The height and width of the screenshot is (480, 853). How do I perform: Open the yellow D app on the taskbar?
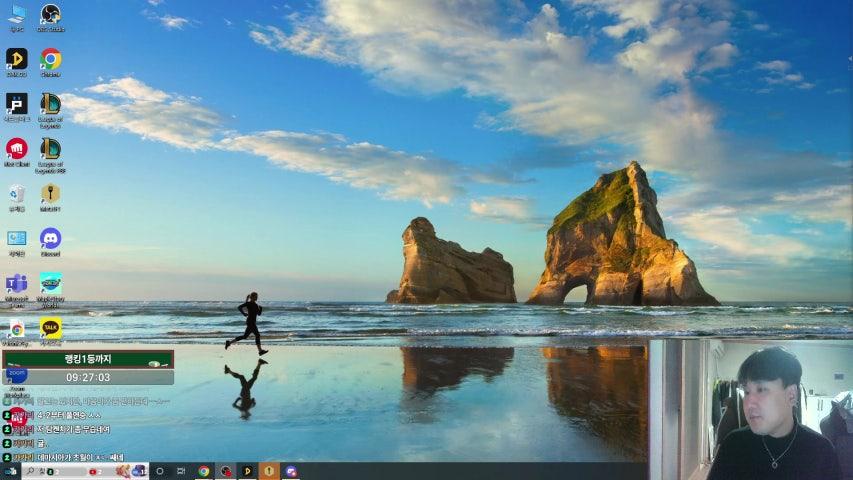[x=248, y=471]
